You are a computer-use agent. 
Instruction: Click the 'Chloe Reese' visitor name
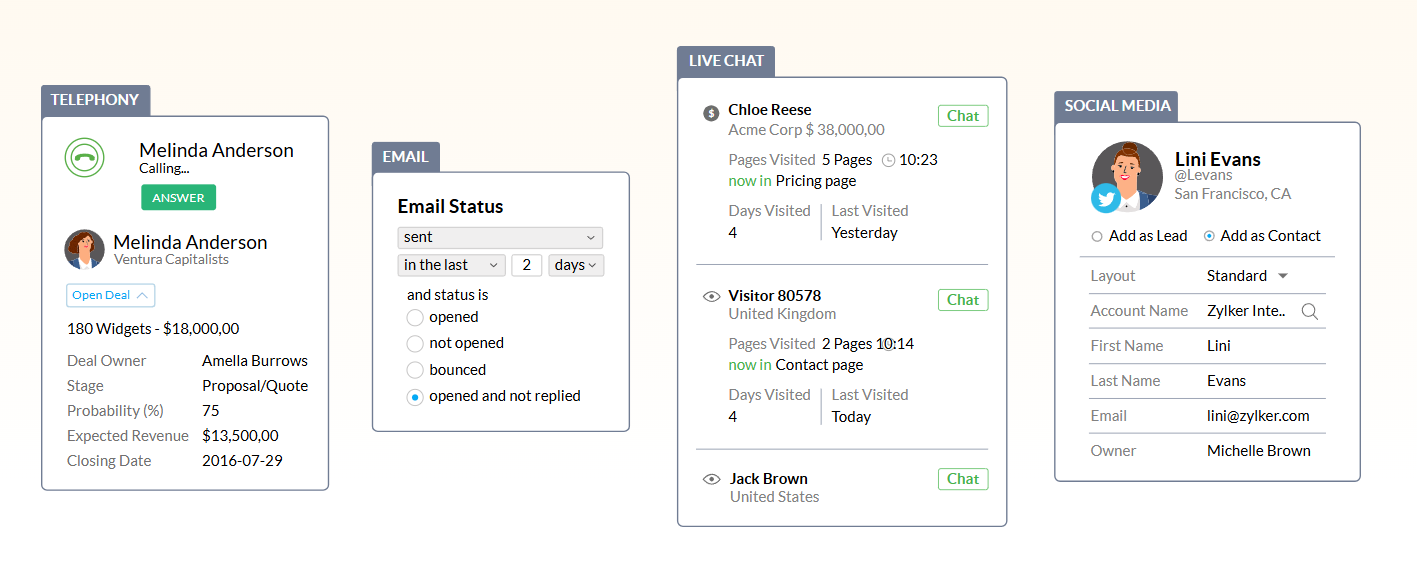pyautogui.click(x=770, y=110)
